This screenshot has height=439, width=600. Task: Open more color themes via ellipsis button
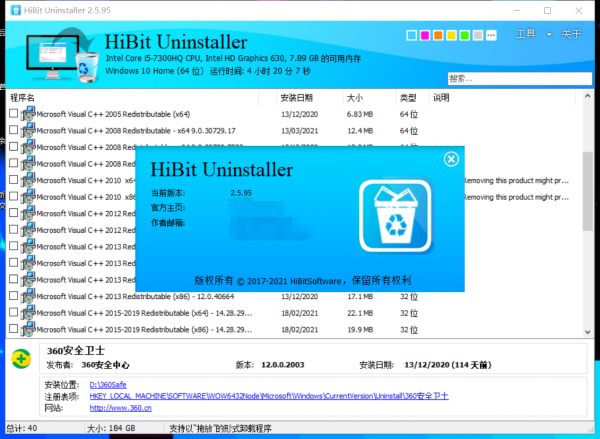pos(492,37)
